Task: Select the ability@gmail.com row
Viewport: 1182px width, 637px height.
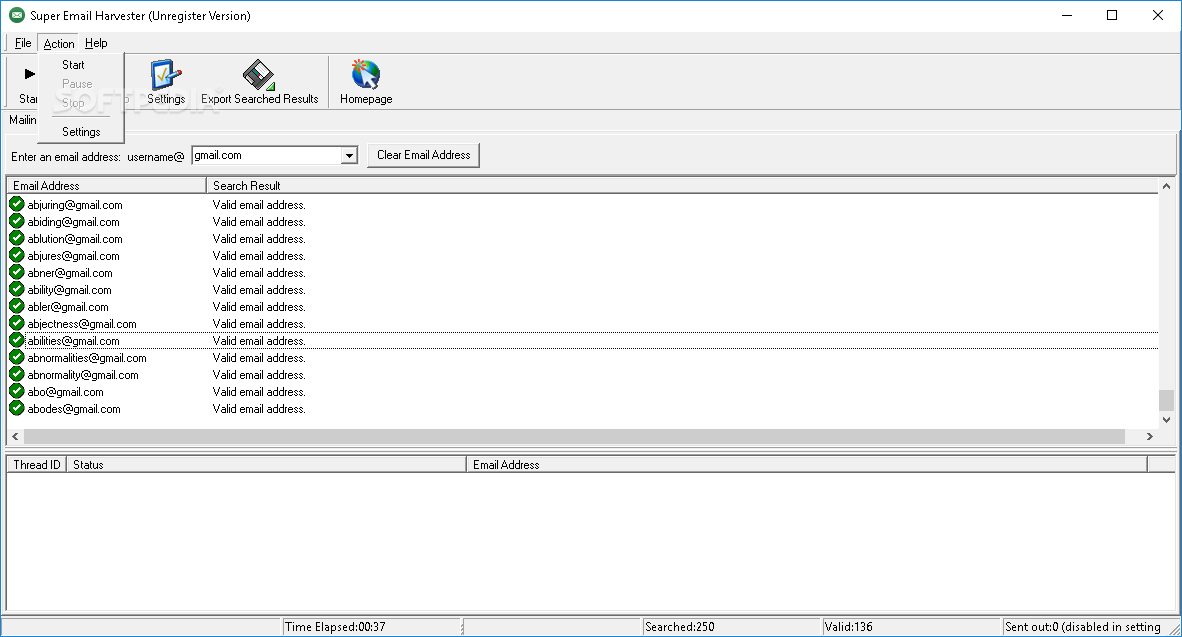Action: 583,289
